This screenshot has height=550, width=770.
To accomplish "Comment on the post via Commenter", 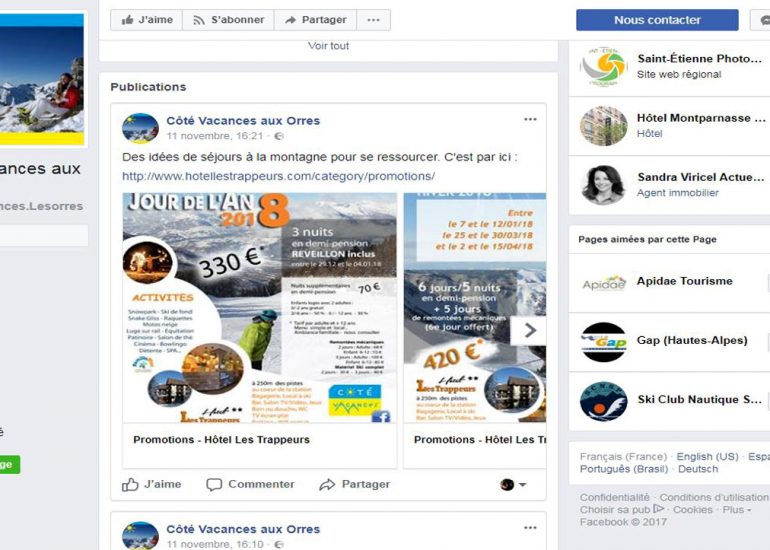I will (250, 484).
